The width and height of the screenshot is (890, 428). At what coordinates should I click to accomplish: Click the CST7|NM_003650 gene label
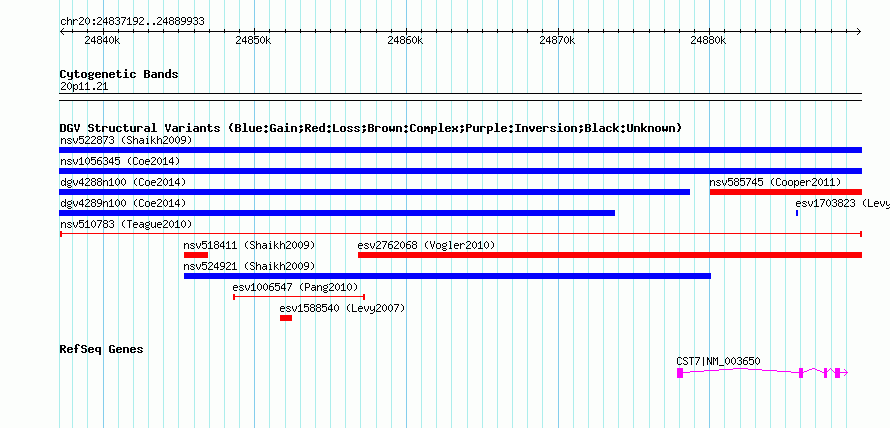(718, 361)
